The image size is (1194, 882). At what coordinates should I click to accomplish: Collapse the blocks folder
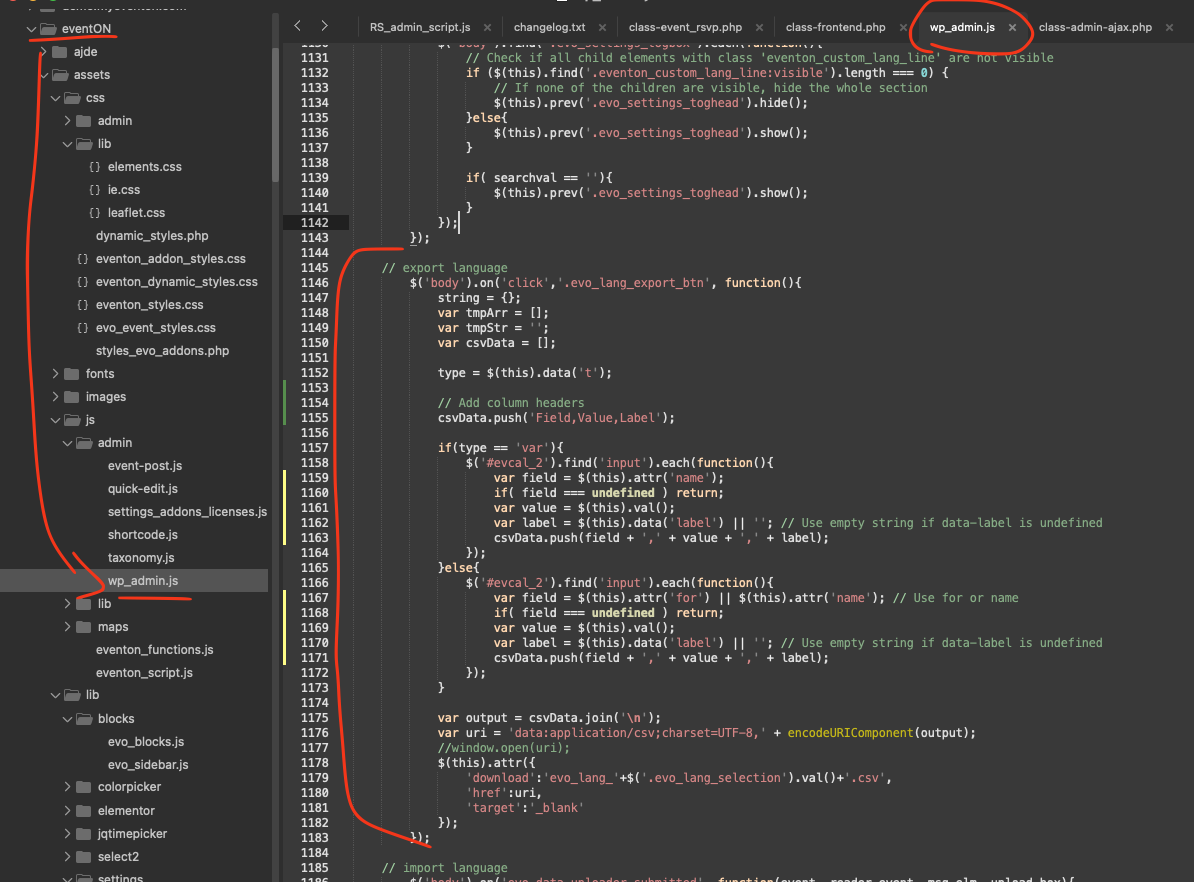click(x=67, y=719)
